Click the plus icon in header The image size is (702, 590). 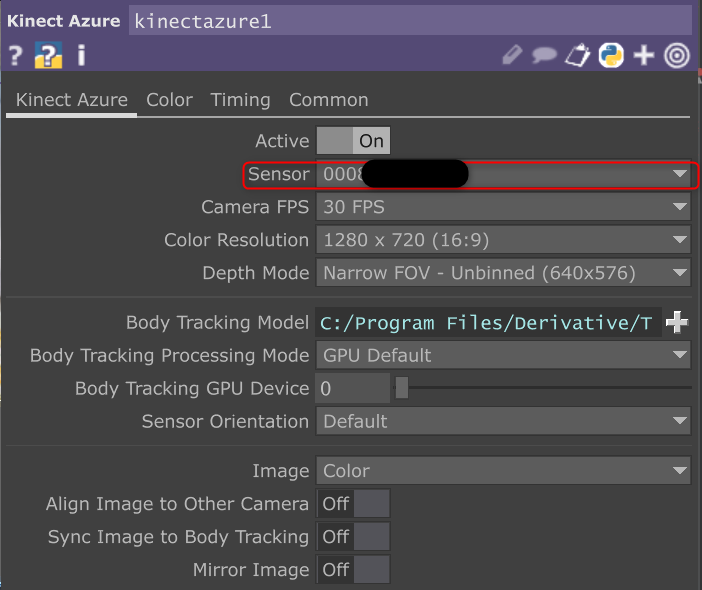click(x=644, y=55)
